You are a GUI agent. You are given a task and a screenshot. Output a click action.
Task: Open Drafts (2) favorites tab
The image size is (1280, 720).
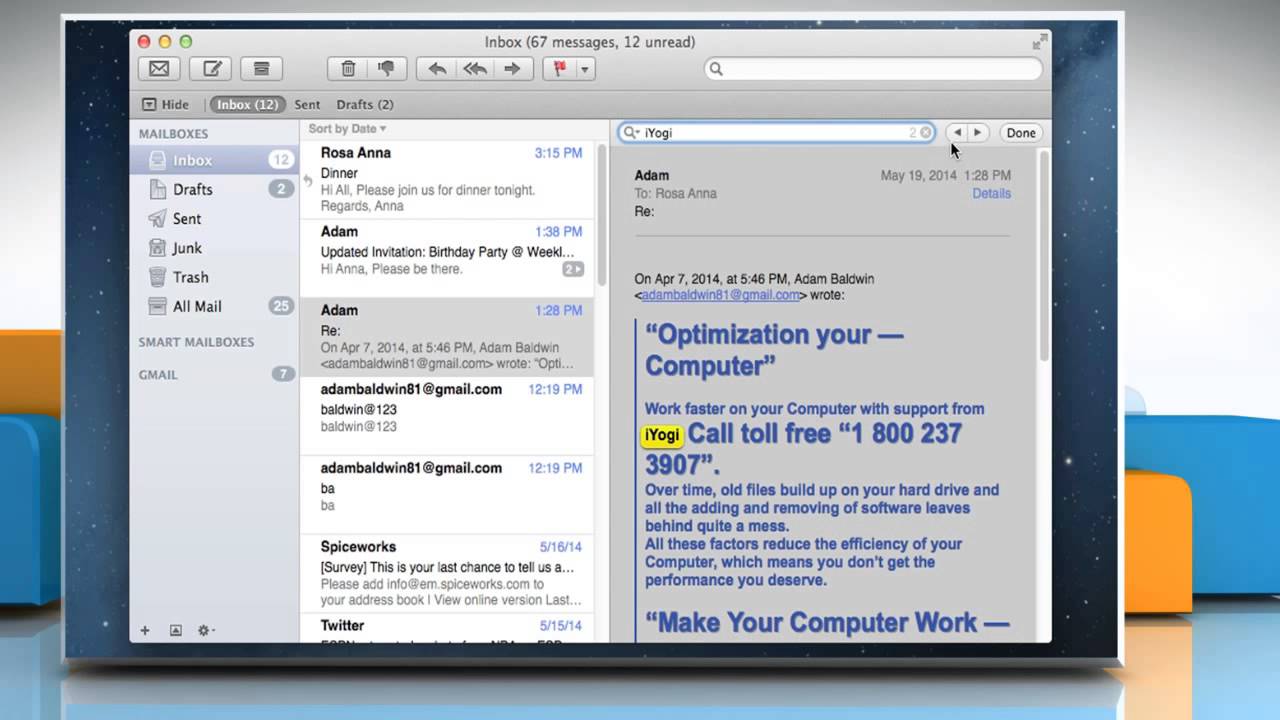click(365, 104)
